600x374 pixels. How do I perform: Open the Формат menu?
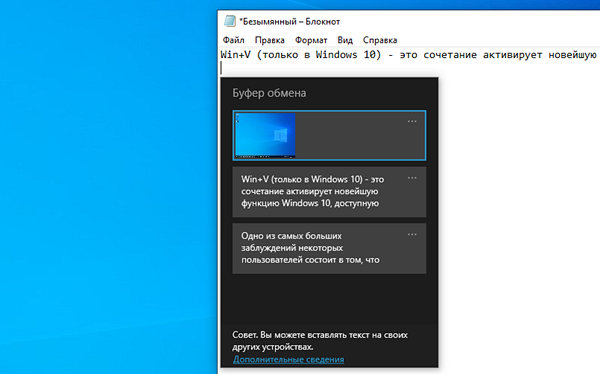coord(311,40)
